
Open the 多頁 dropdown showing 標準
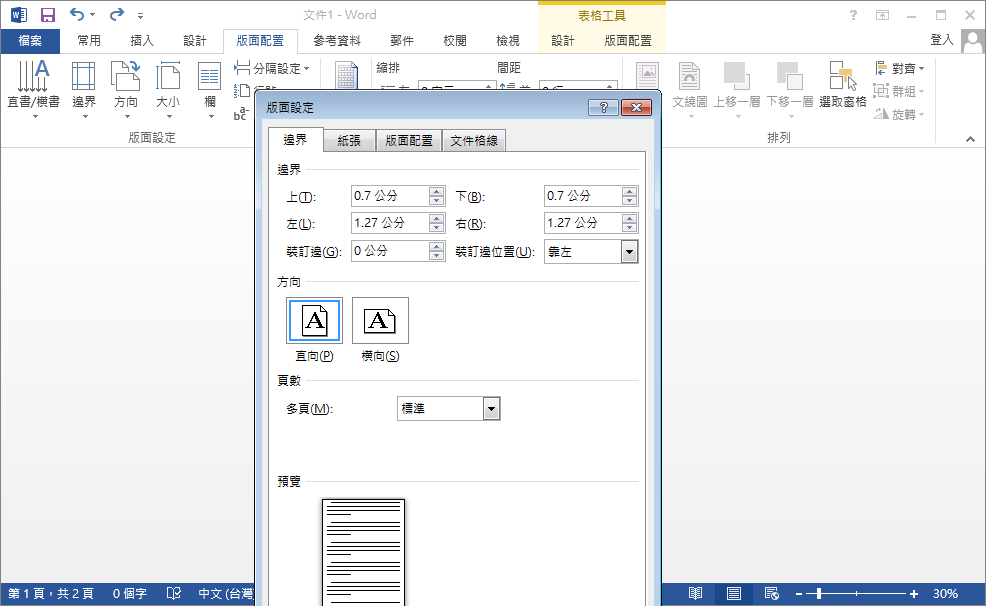[x=491, y=408]
